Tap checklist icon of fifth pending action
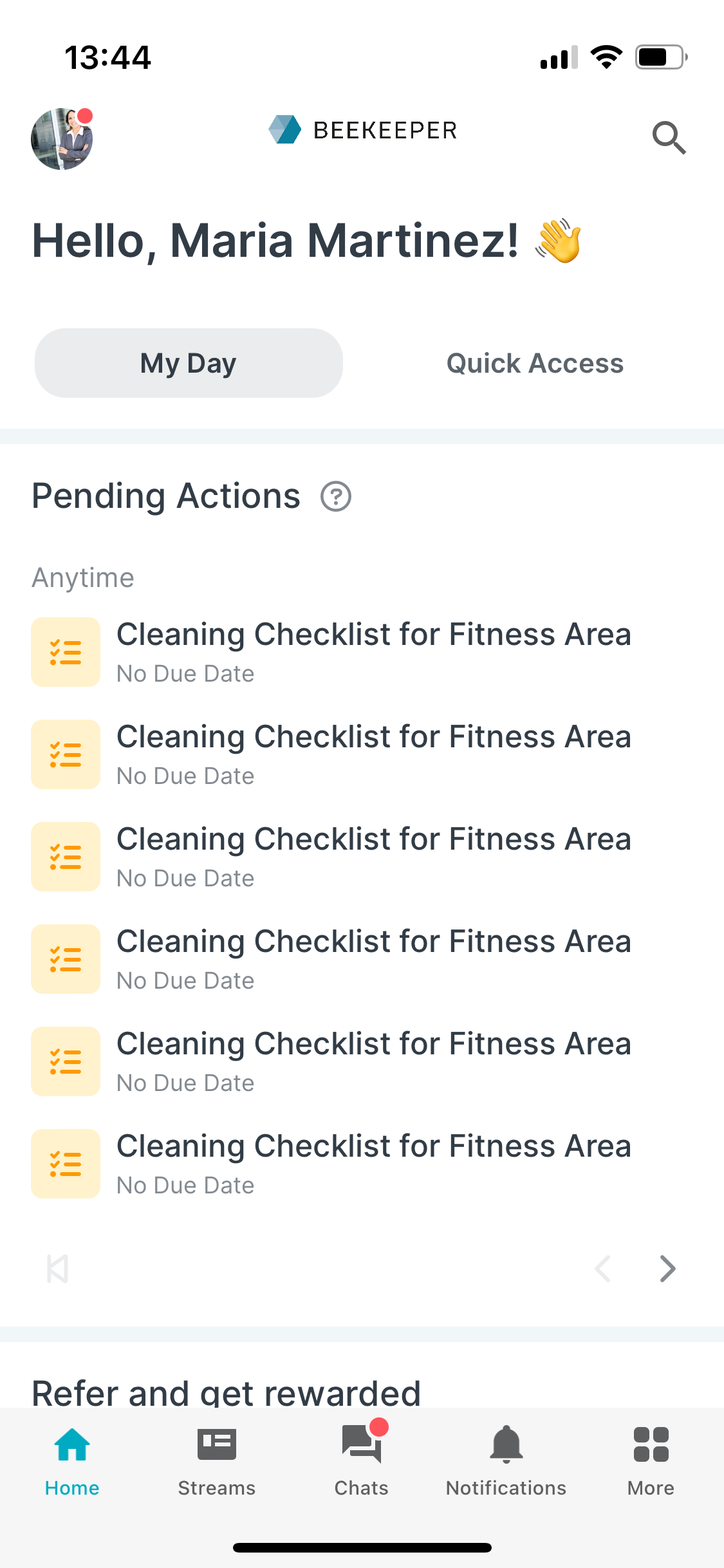 [66, 1061]
